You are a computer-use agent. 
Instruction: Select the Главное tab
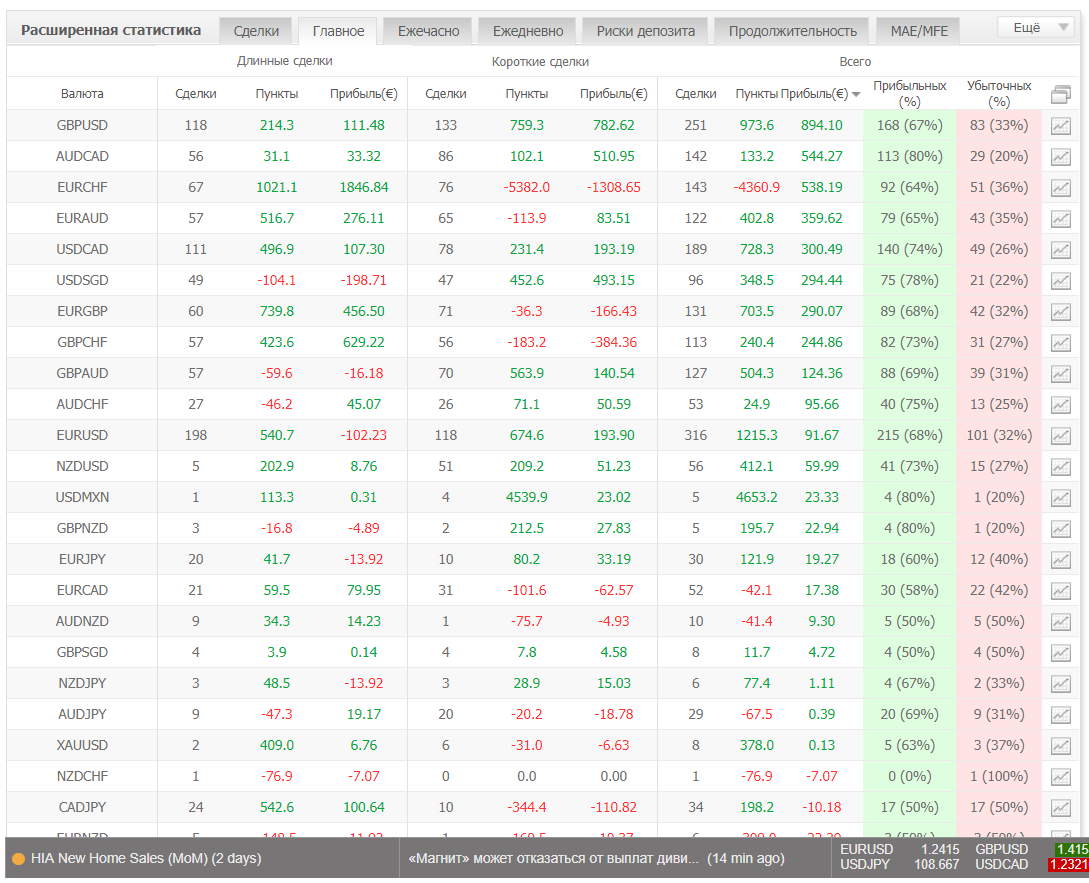338,31
